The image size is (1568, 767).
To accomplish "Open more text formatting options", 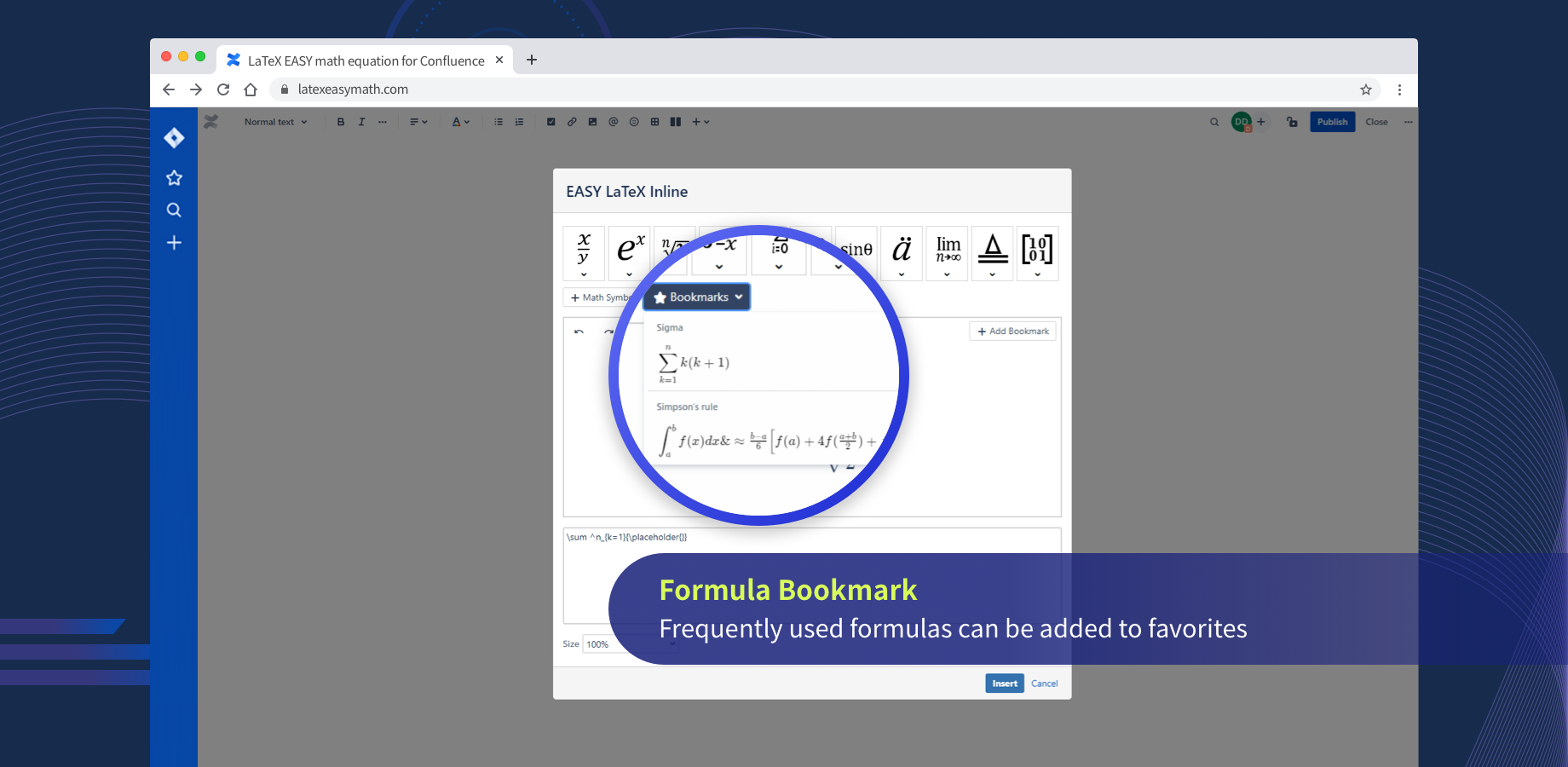I will pos(383,122).
